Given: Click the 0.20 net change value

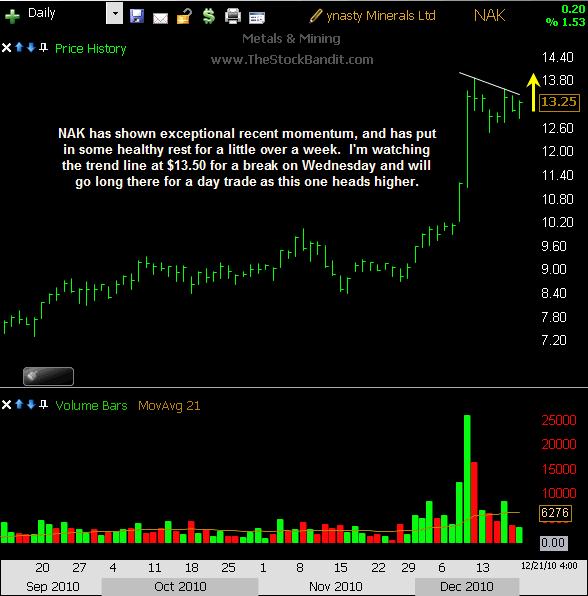Looking at the screenshot, I should [x=574, y=9].
